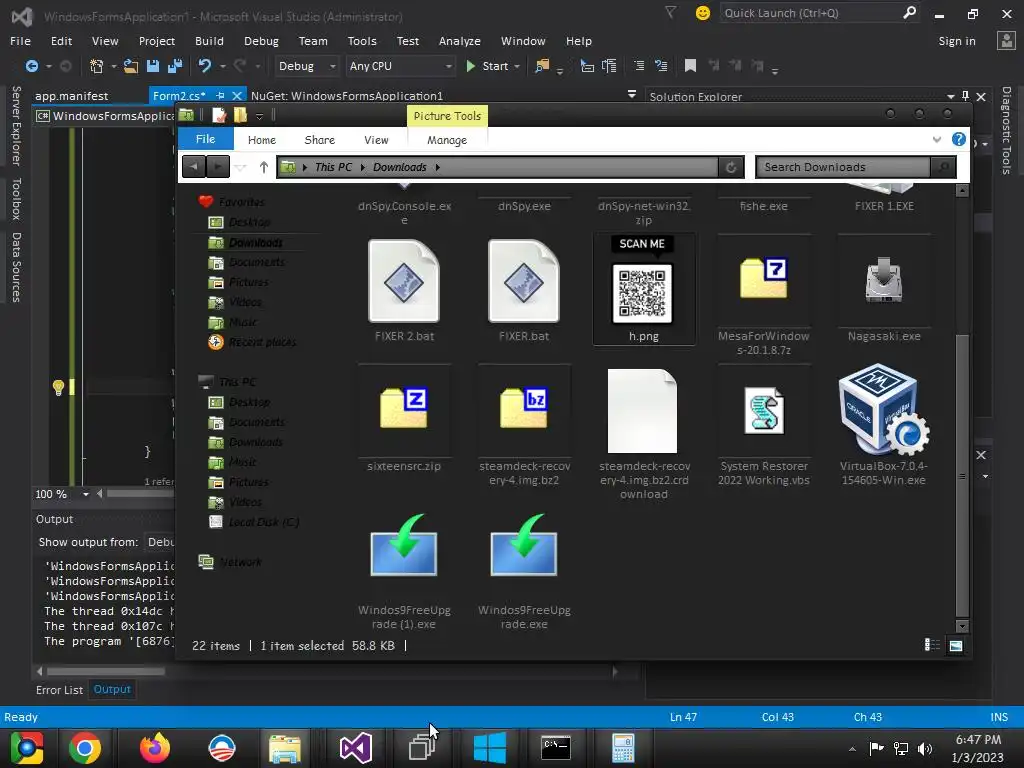
Task: Click the Command Prompt taskbar icon
Action: point(556,748)
